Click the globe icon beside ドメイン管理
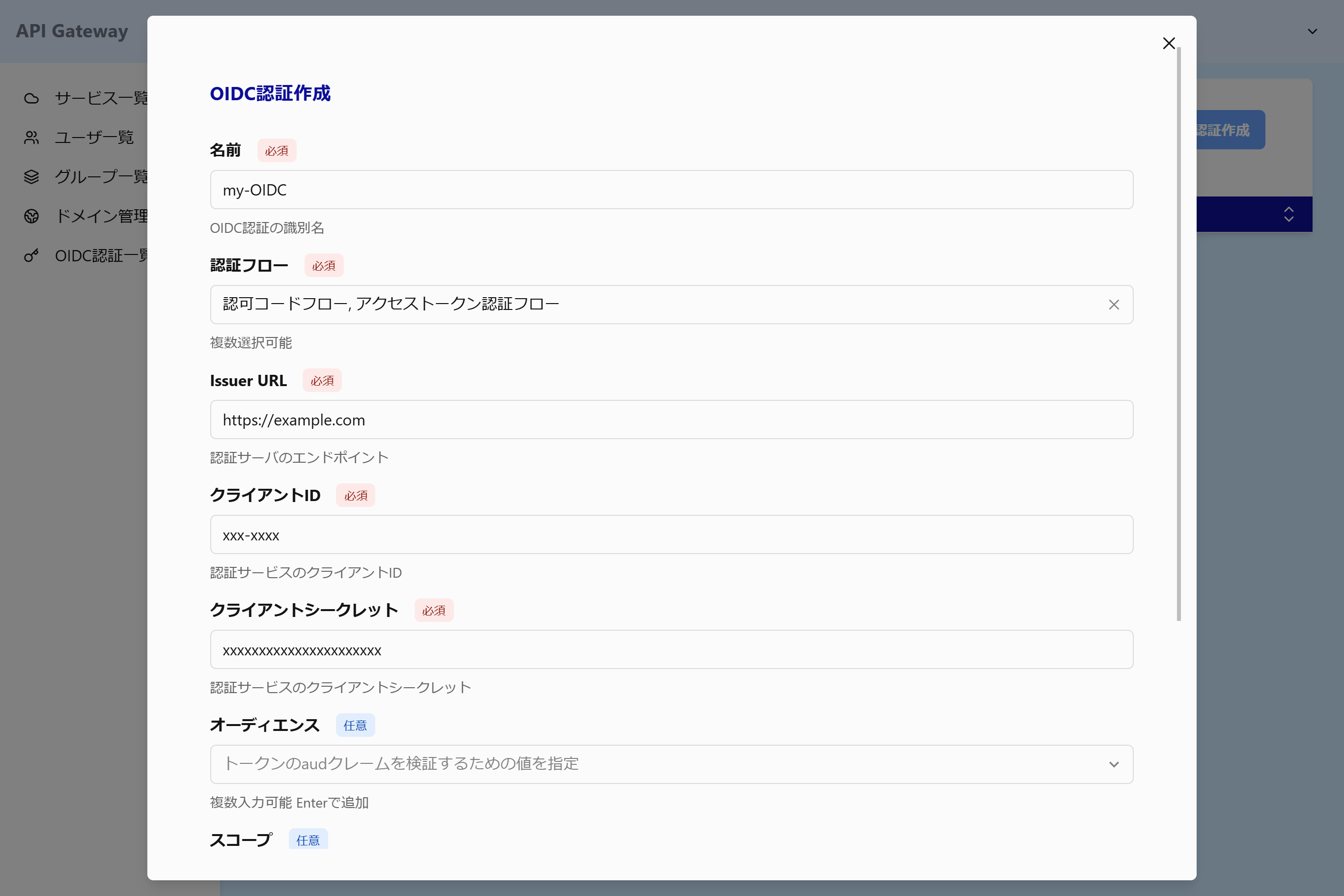The width and height of the screenshot is (1344, 896). pos(31,216)
